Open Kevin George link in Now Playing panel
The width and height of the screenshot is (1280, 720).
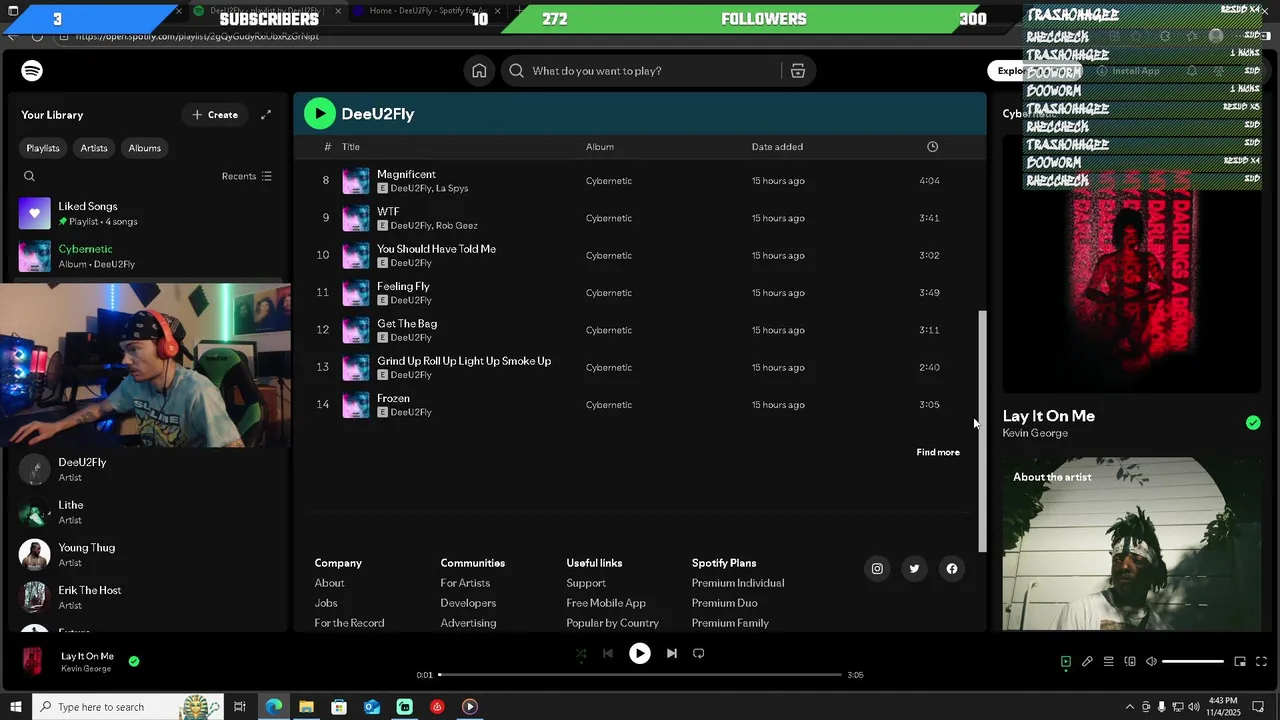point(1035,433)
